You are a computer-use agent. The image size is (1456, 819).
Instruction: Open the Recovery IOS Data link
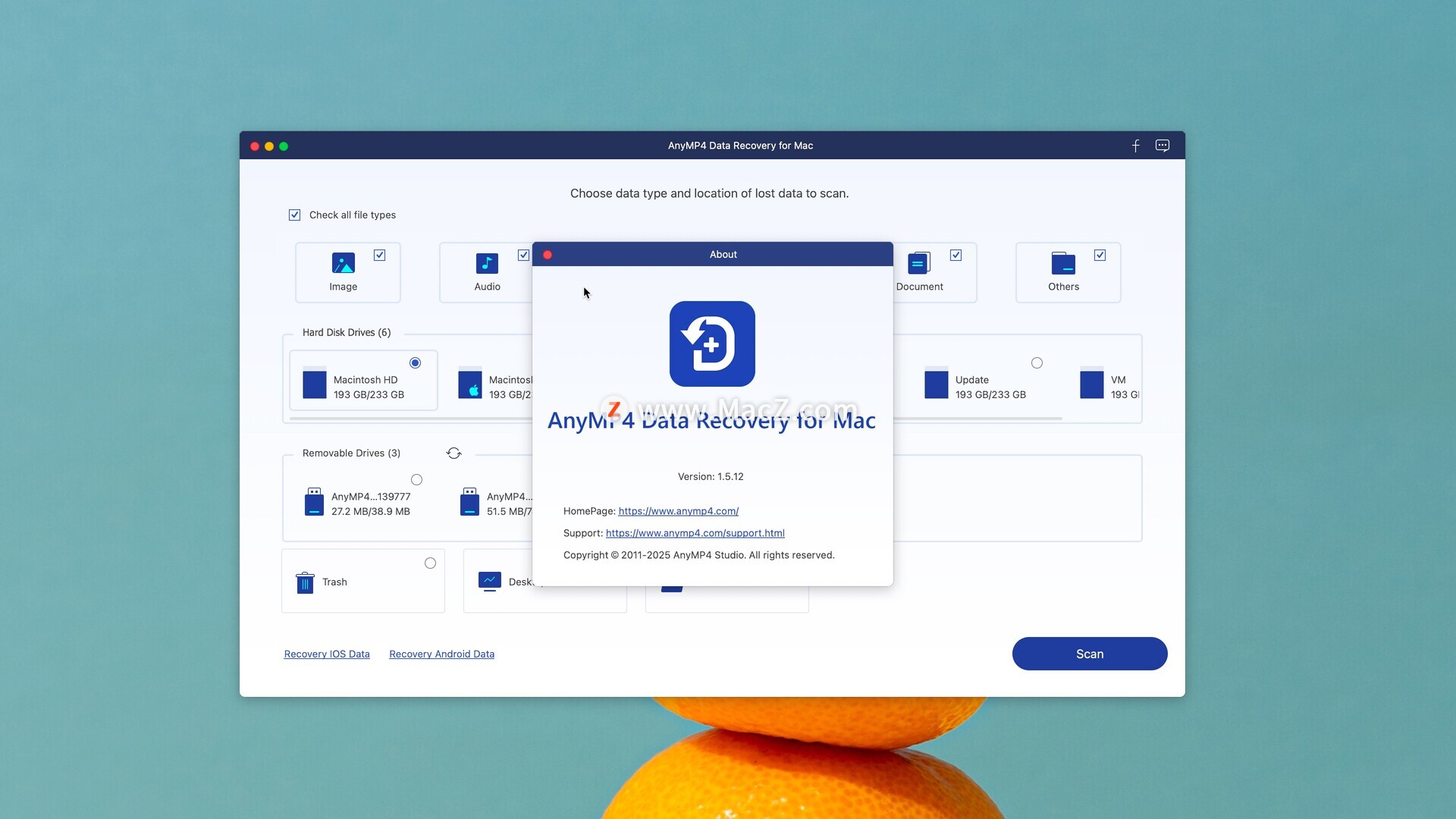point(327,654)
